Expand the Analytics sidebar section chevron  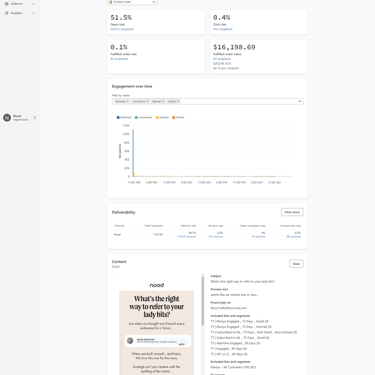pyautogui.click(x=33, y=13)
